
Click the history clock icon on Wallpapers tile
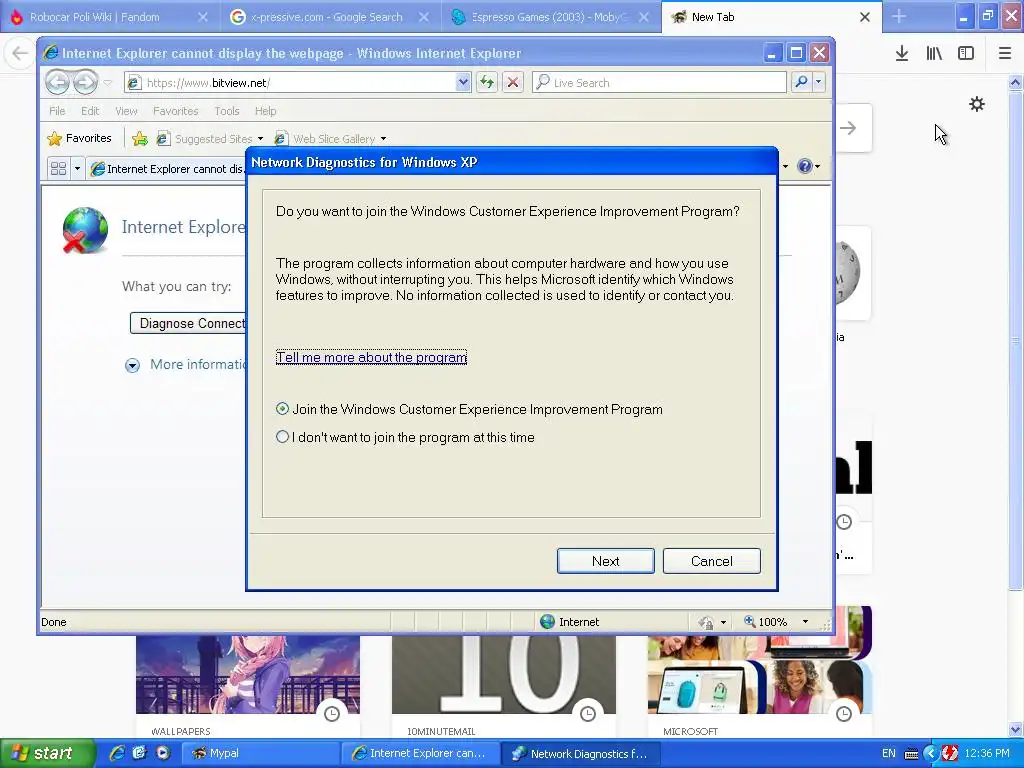click(x=332, y=714)
